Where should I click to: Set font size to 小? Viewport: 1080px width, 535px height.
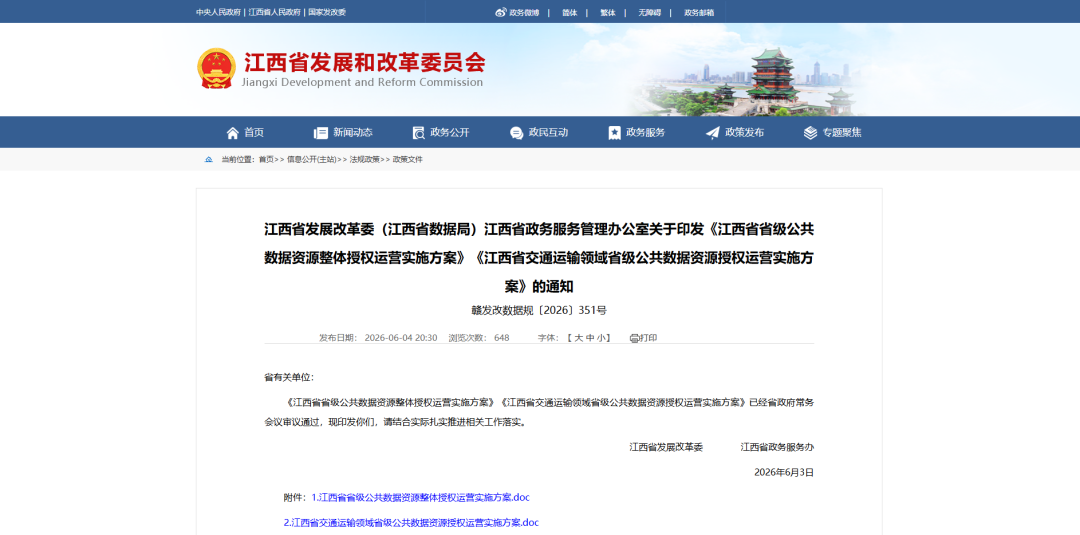click(601, 338)
